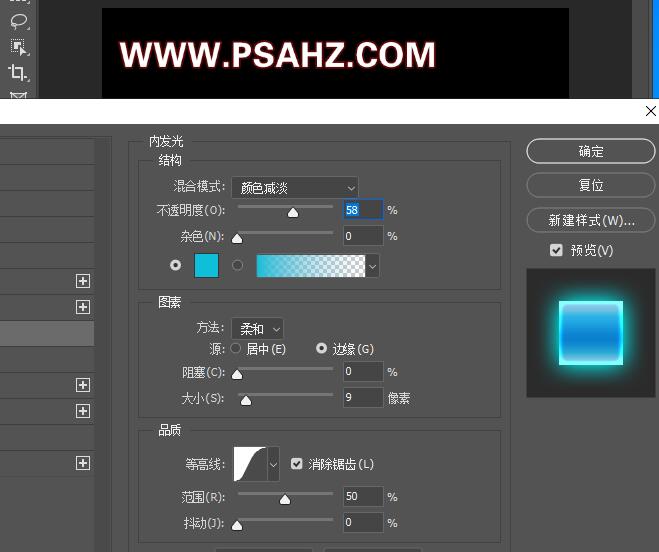Click the highlighted inner glow row in styles list

point(47,333)
